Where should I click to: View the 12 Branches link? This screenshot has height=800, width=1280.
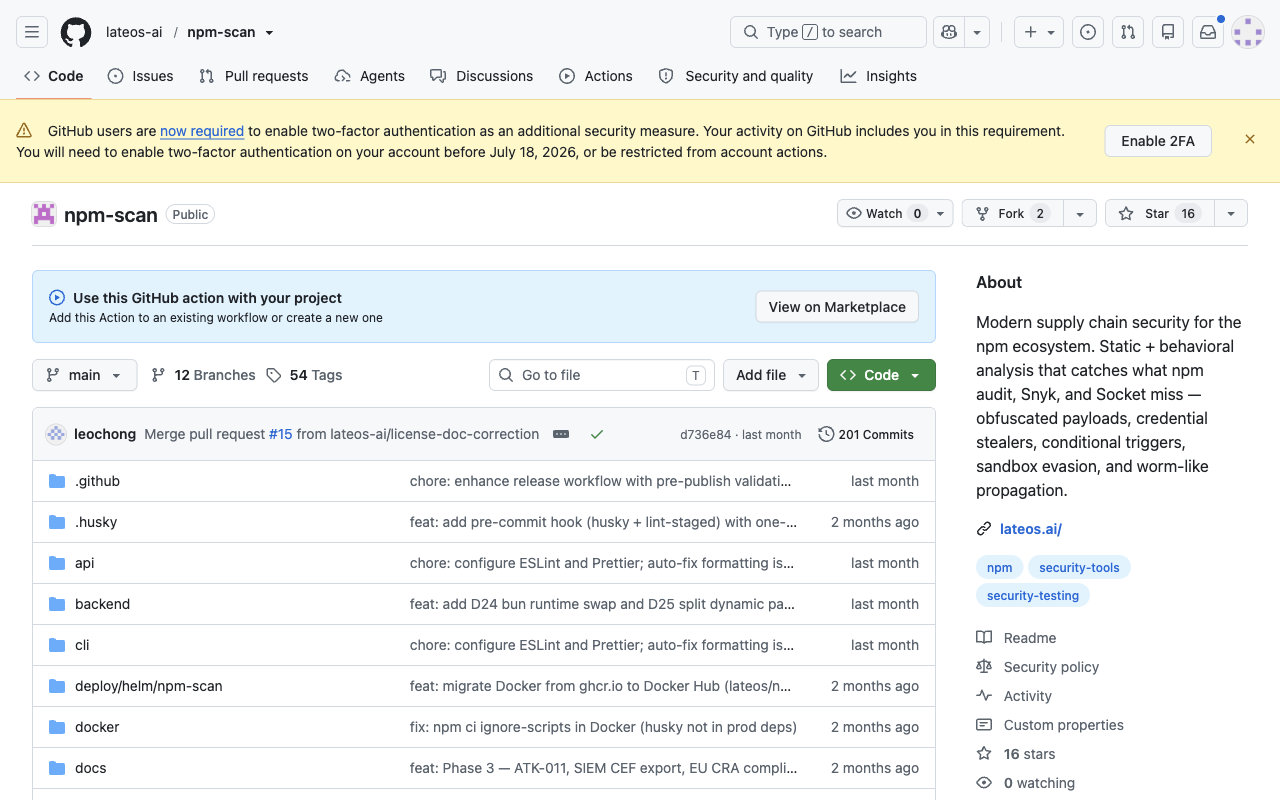pos(204,375)
